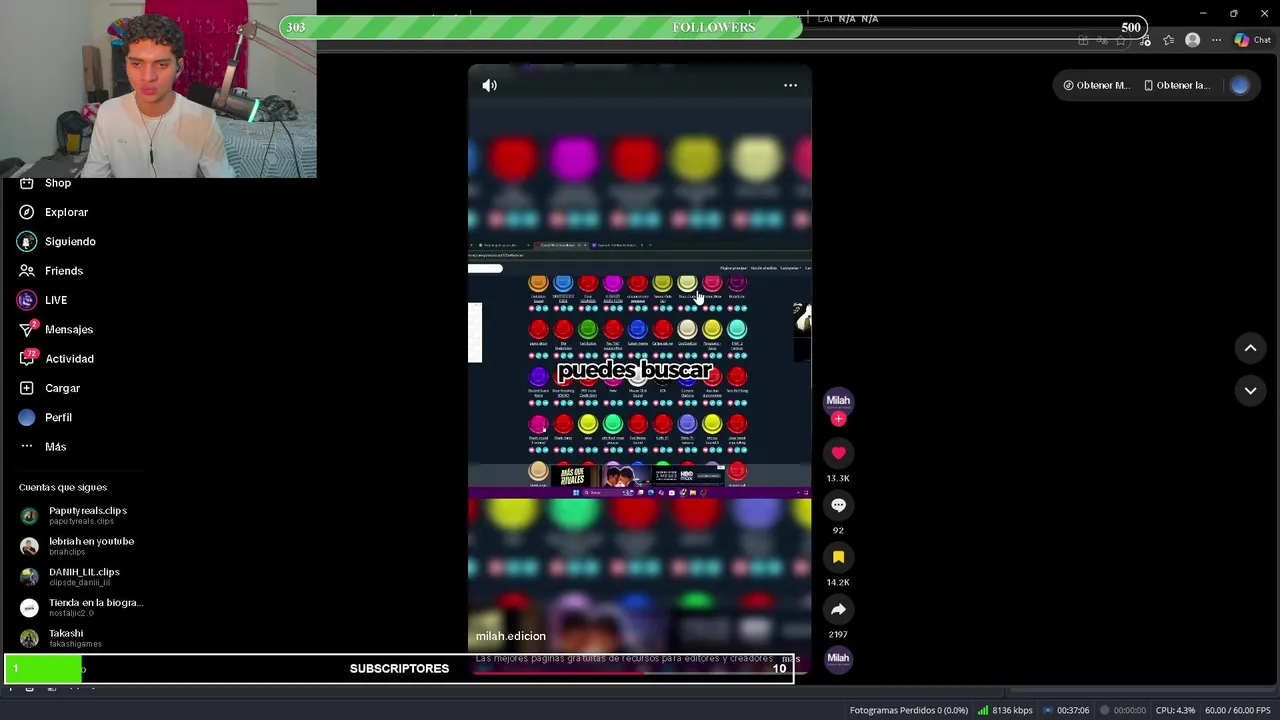Mute the video with speaker icon

tap(489, 85)
